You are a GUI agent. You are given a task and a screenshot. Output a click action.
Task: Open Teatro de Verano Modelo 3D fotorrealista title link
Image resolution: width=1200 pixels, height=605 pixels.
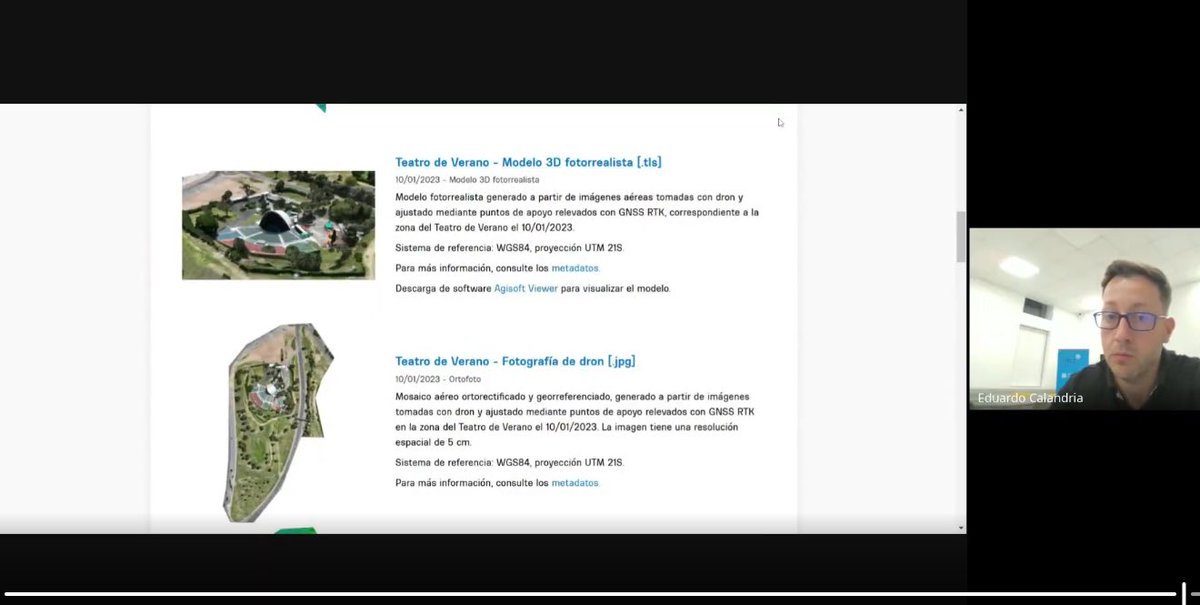tap(528, 162)
